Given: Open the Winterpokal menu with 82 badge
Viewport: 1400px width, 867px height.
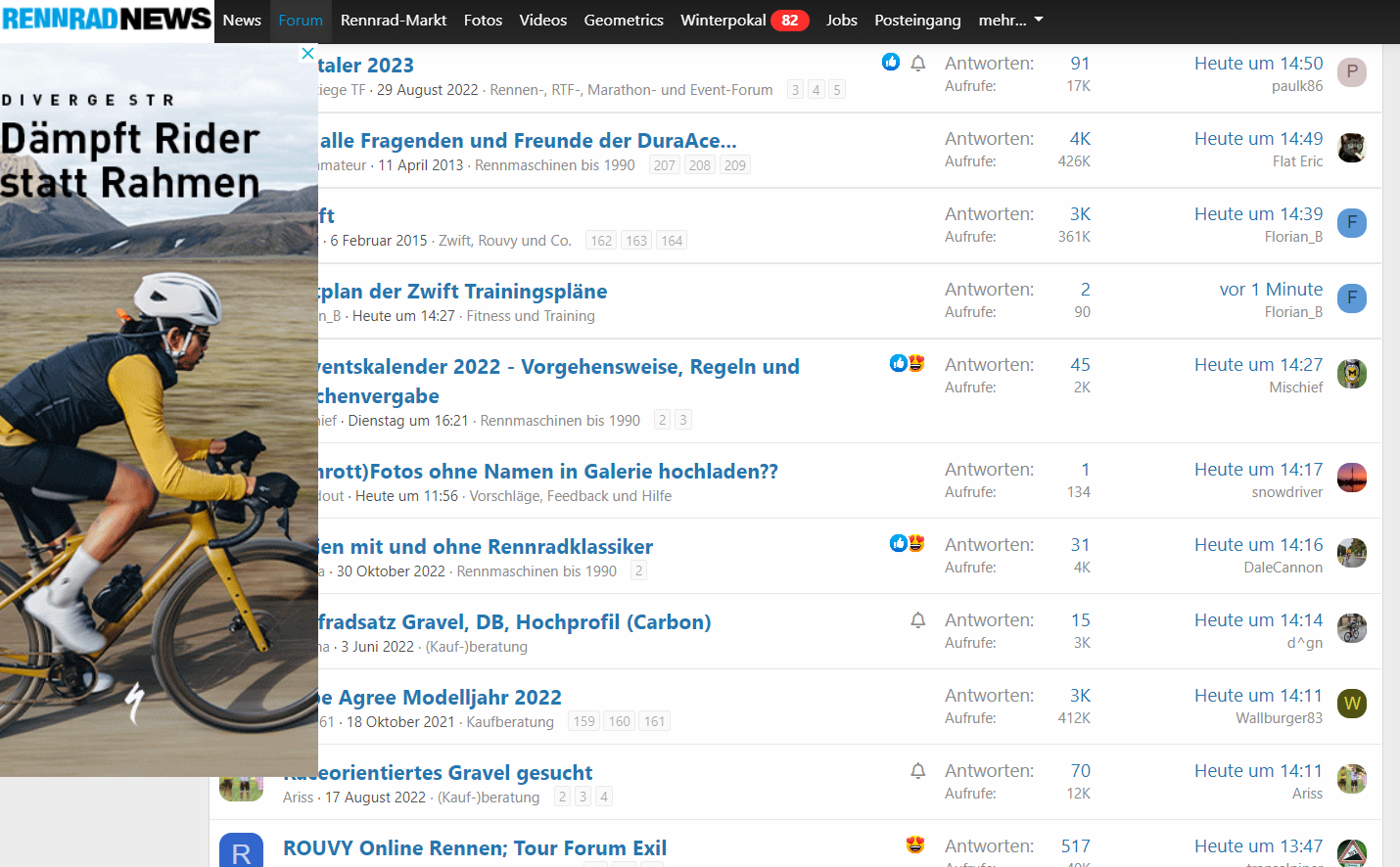Looking at the screenshot, I should point(744,21).
